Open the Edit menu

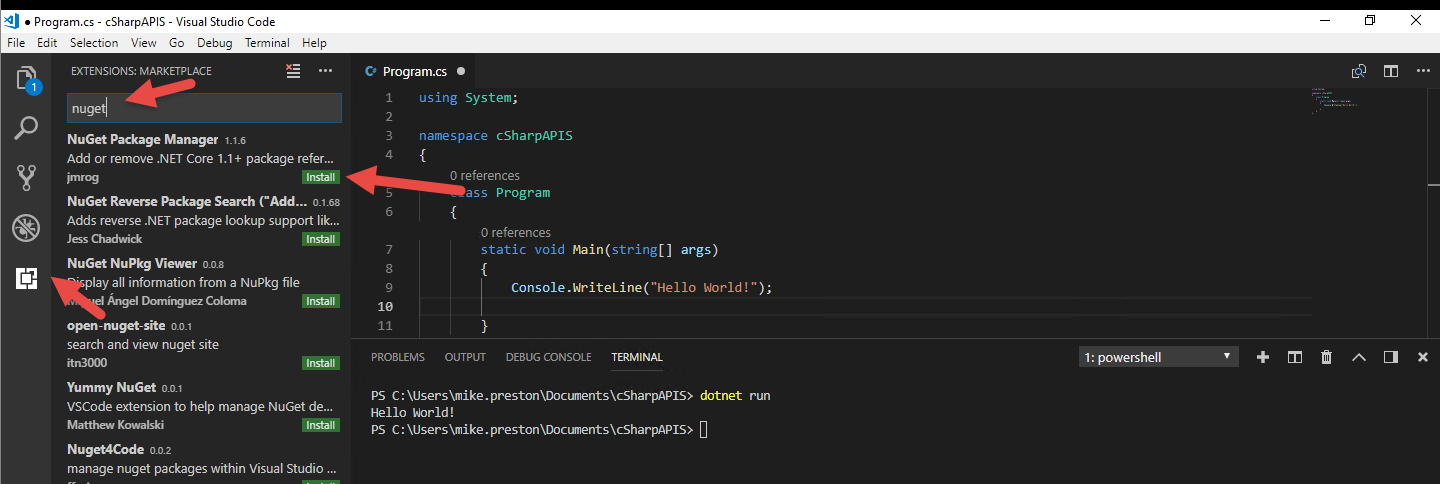[x=47, y=43]
